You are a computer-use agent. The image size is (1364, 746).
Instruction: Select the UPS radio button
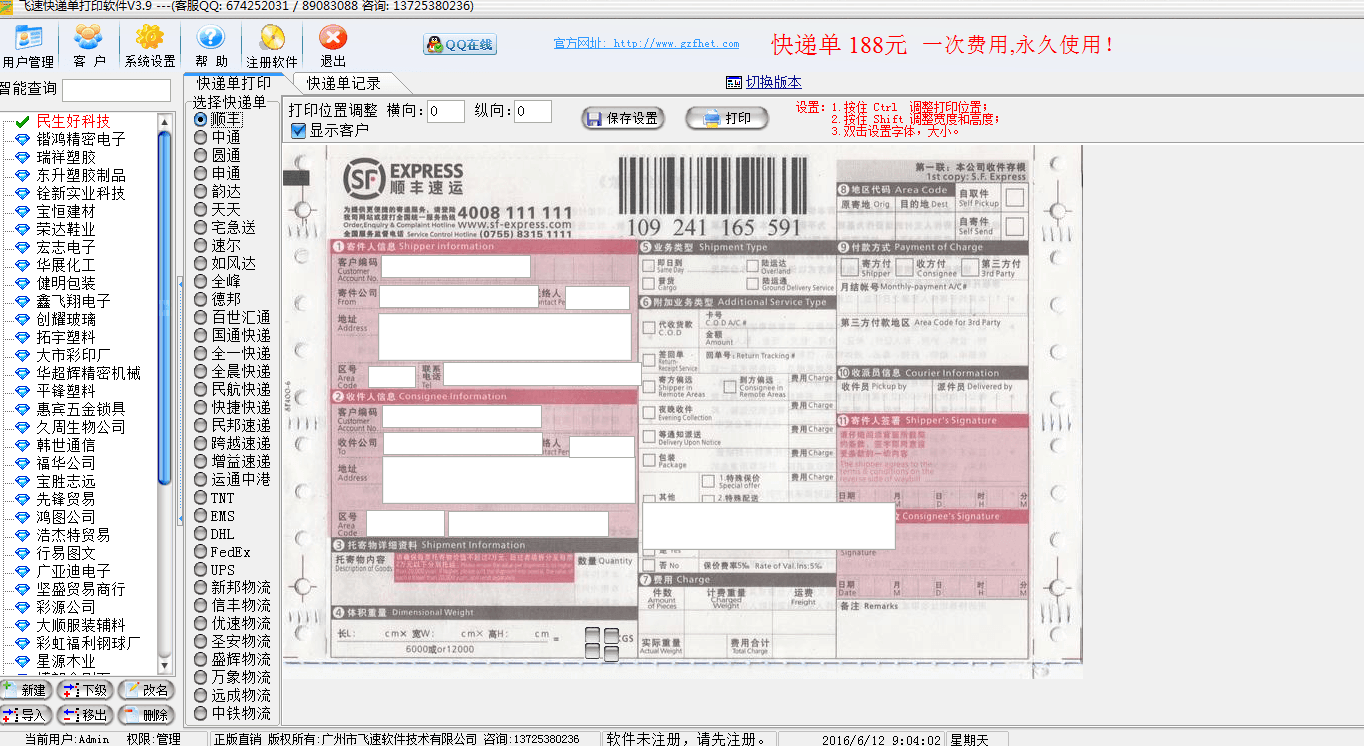200,570
